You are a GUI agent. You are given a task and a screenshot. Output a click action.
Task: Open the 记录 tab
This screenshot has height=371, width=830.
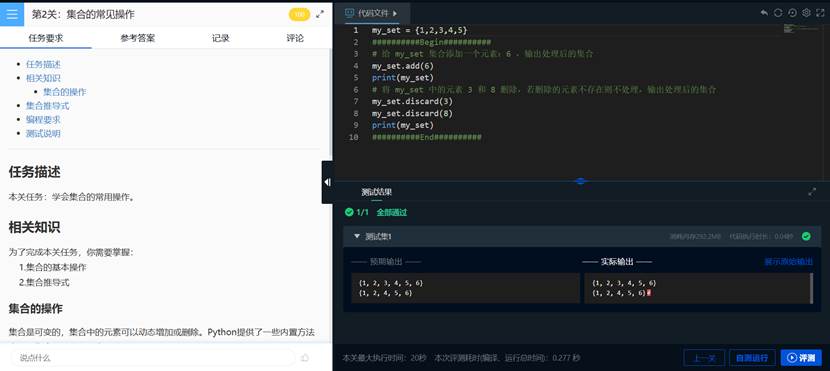tap(221, 38)
